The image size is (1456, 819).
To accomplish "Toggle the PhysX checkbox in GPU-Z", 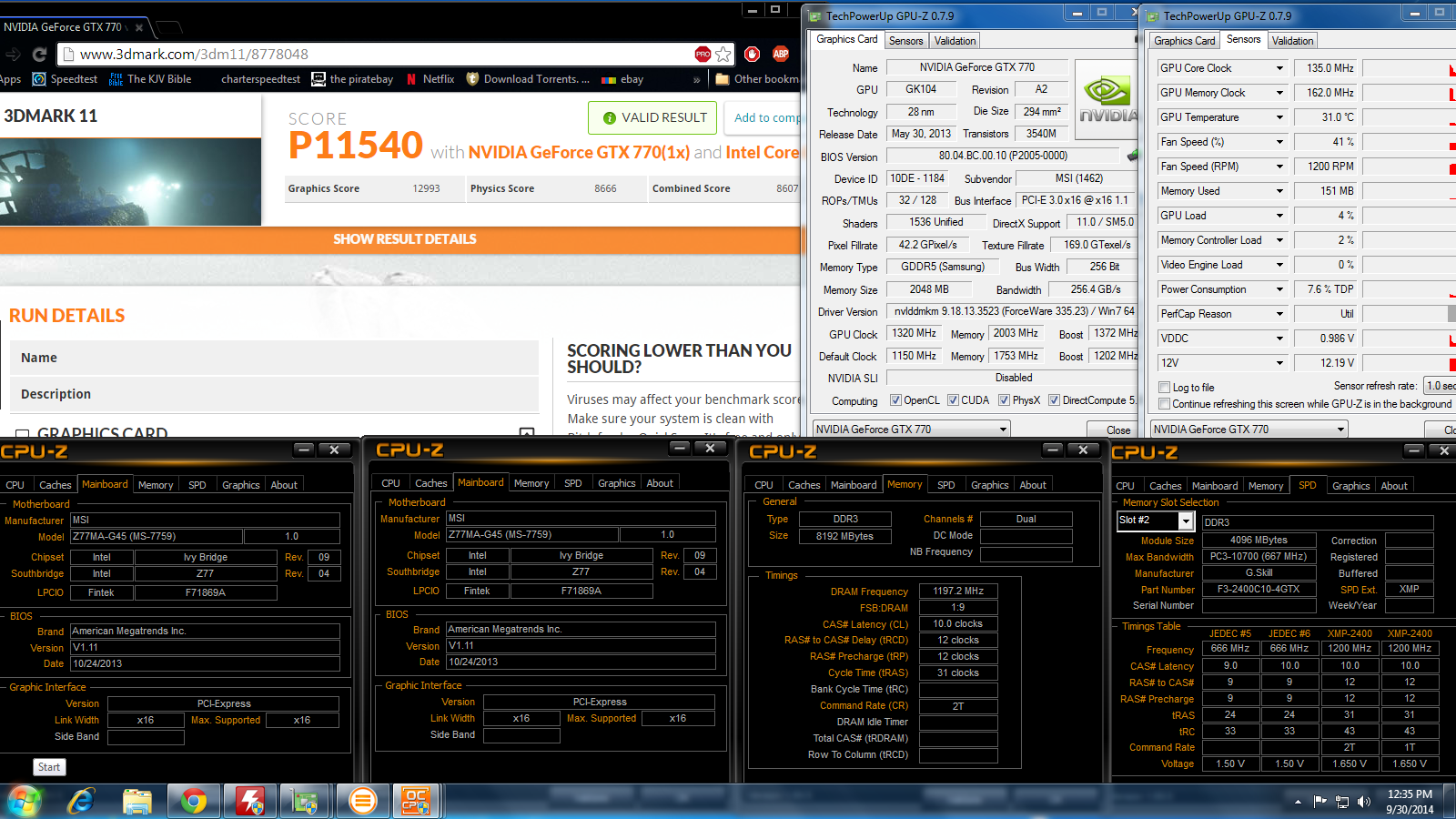I will coord(1004,400).
